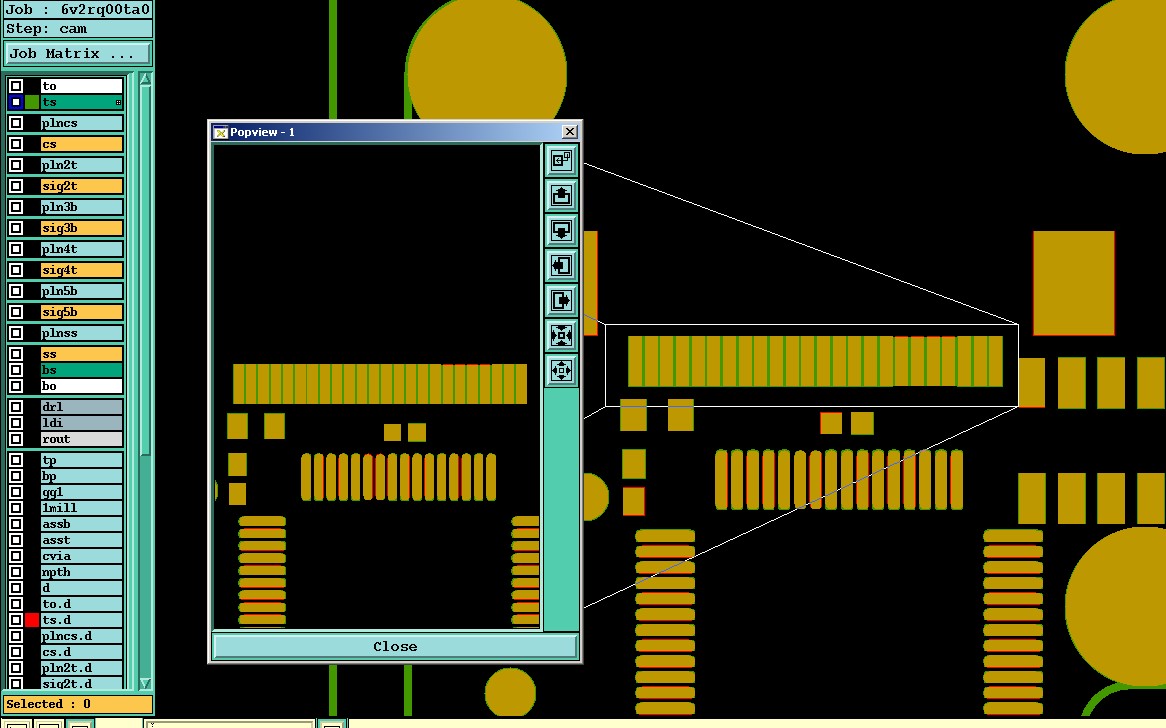Select the cs.d layer name
Image resolution: width=1166 pixels, height=728 pixels.
(81, 651)
